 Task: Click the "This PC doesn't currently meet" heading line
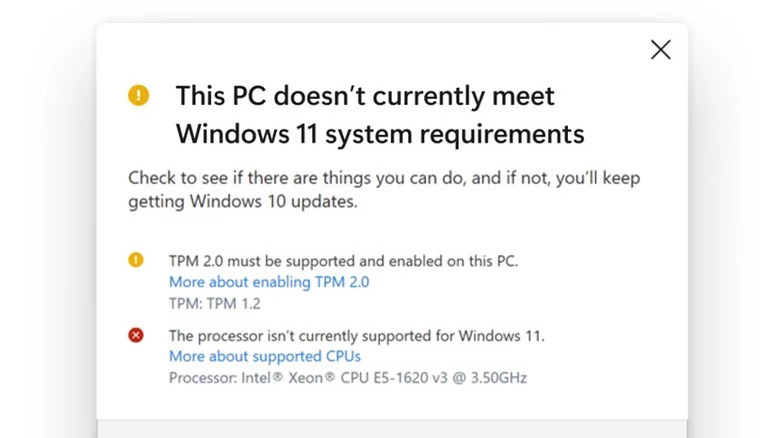click(x=365, y=96)
